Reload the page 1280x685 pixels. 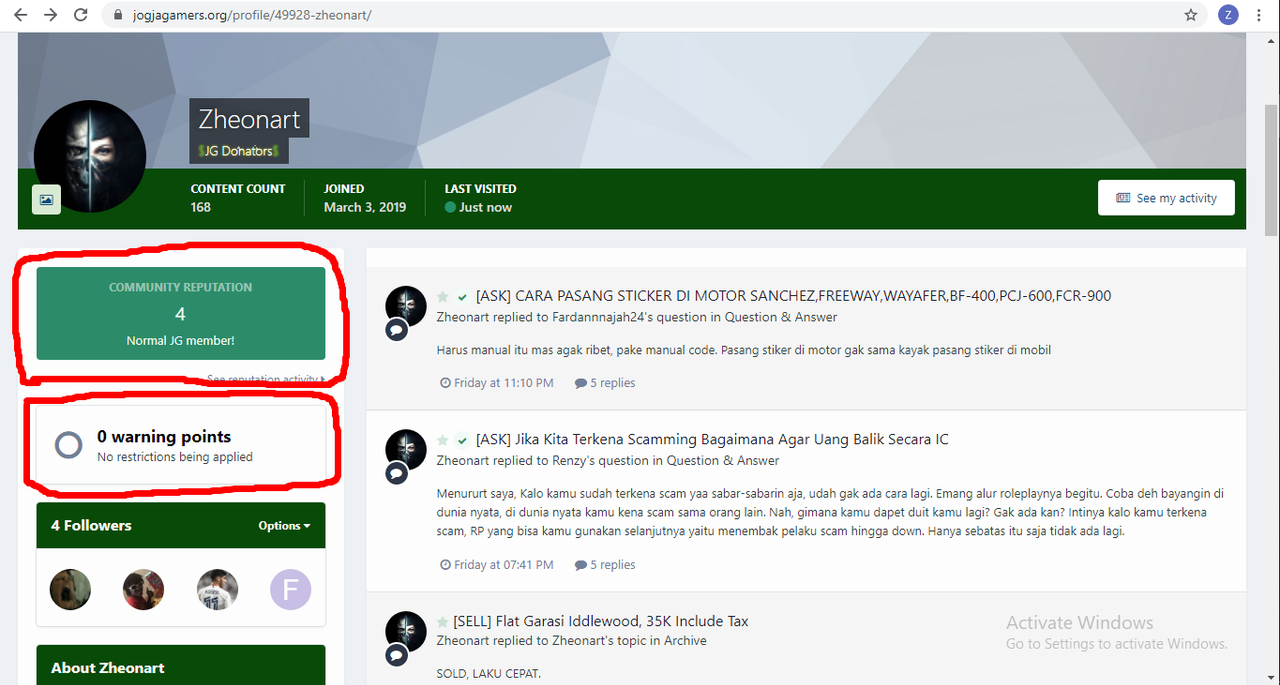[81, 15]
